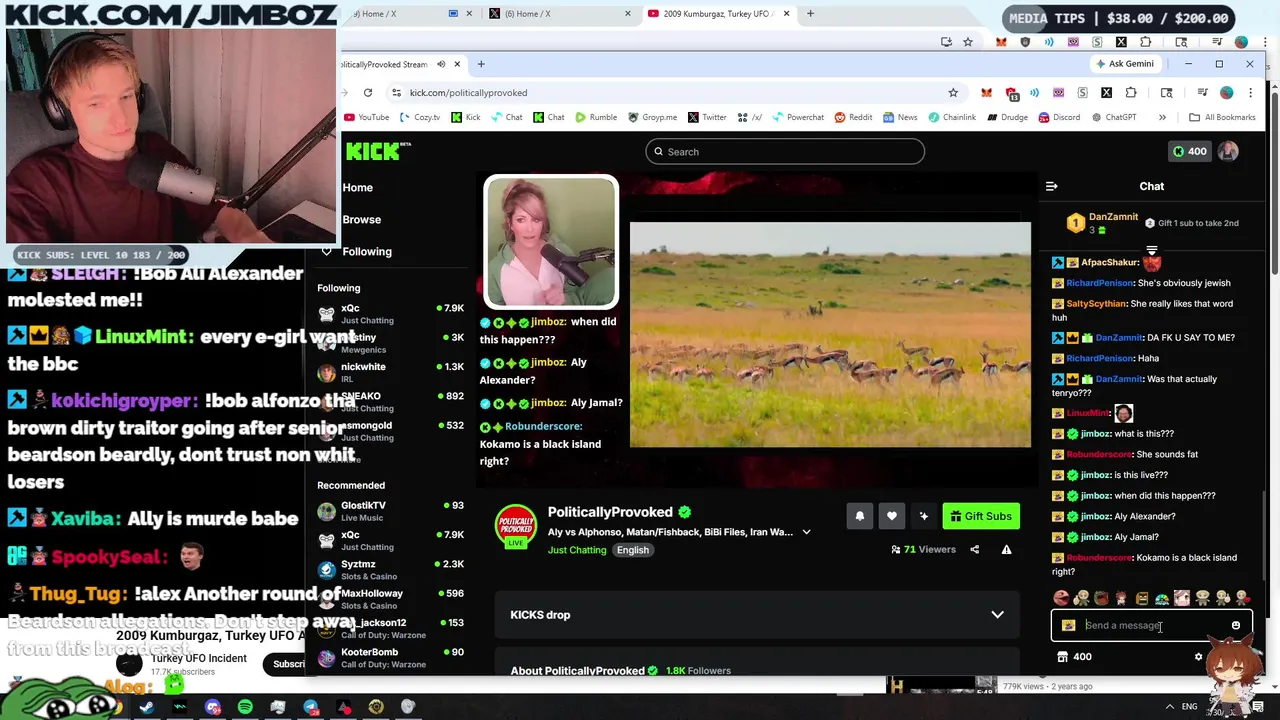Click the English language tag
This screenshot has height=720, width=1280.
point(633,550)
